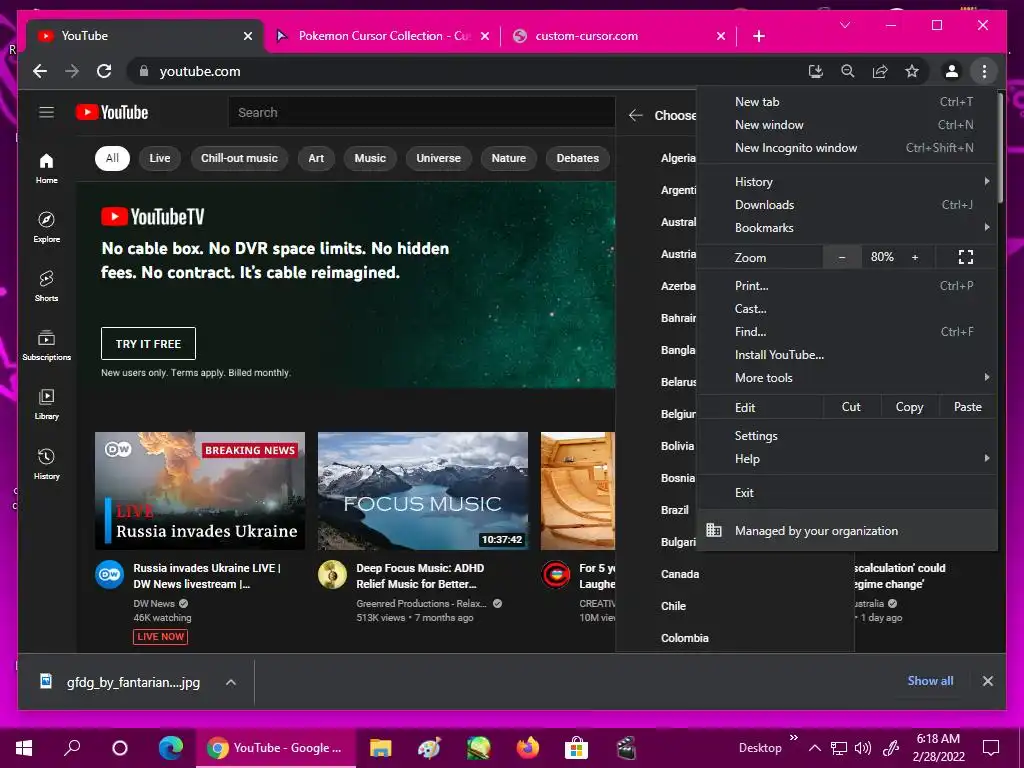Click the TRY IT FREE button
Viewport: 1024px width, 768px height.
[148, 344]
